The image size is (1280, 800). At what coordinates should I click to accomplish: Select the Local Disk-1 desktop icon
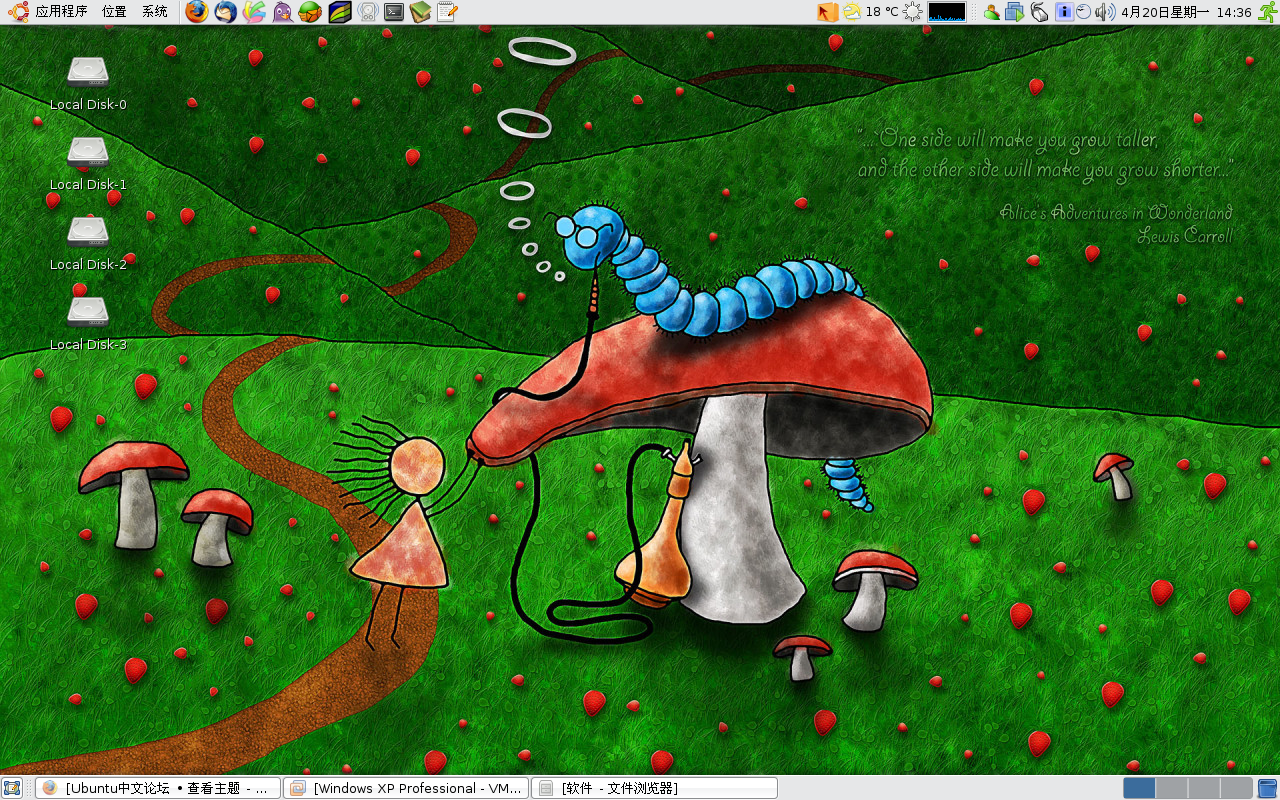point(88,163)
